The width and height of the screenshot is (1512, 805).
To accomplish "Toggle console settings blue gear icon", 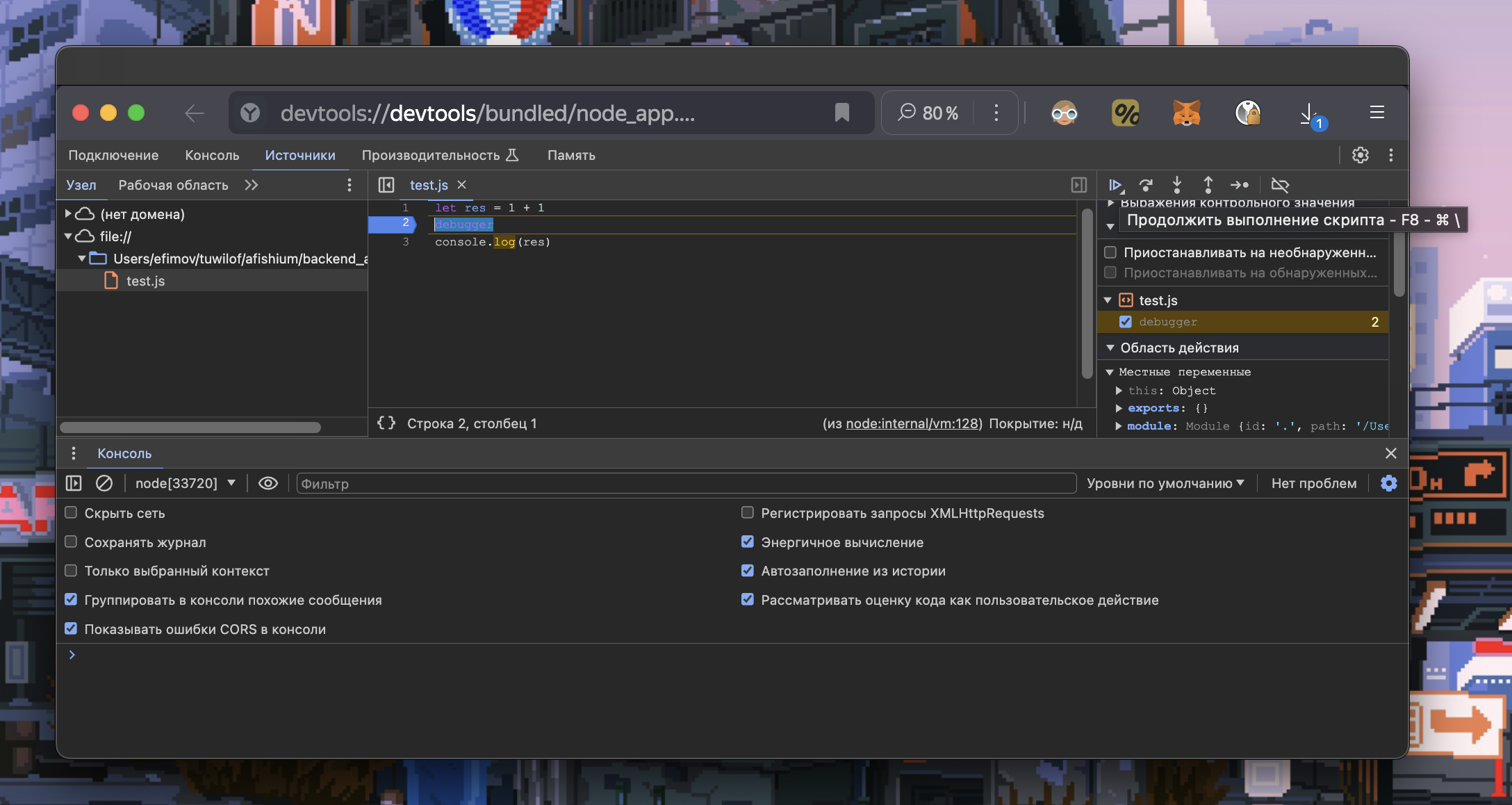I will [1389, 483].
